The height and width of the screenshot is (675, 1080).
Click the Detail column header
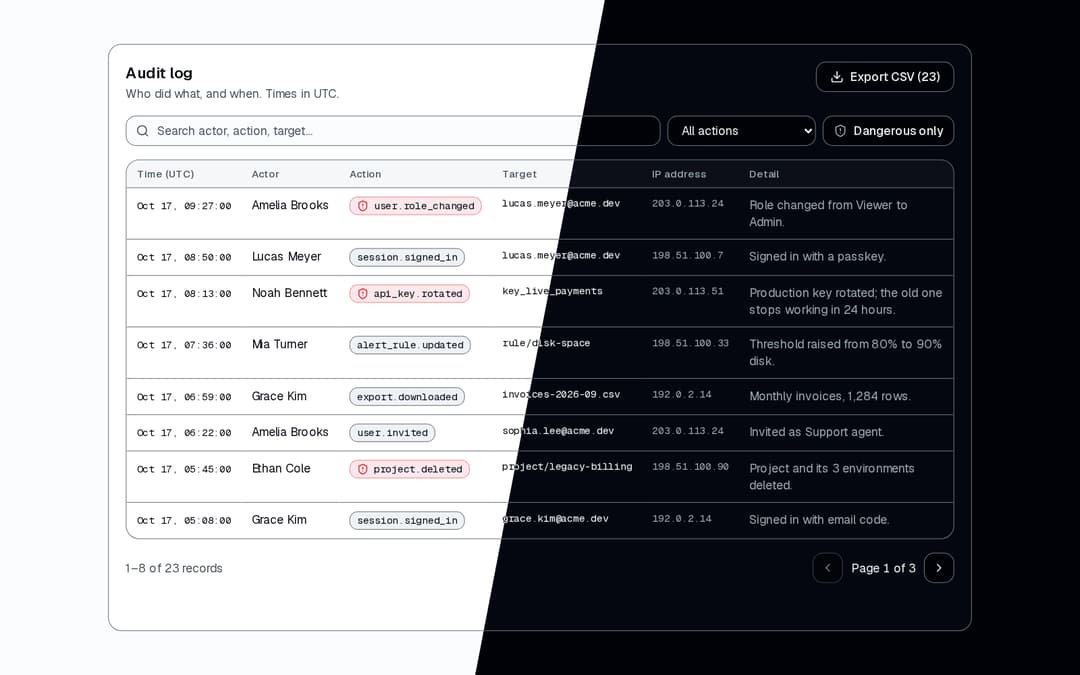[x=764, y=174]
